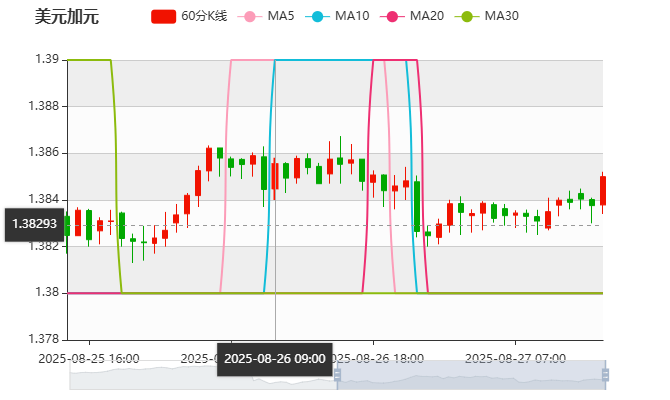Click the 2025-08-26 09:00 axis tooltip

click(x=275, y=359)
